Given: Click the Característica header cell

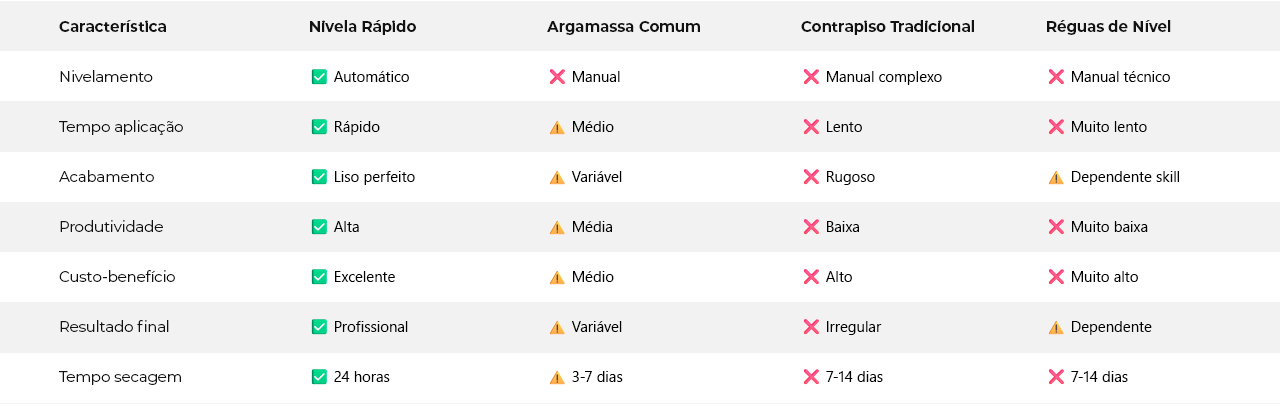Looking at the screenshot, I should pyautogui.click(x=113, y=27).
